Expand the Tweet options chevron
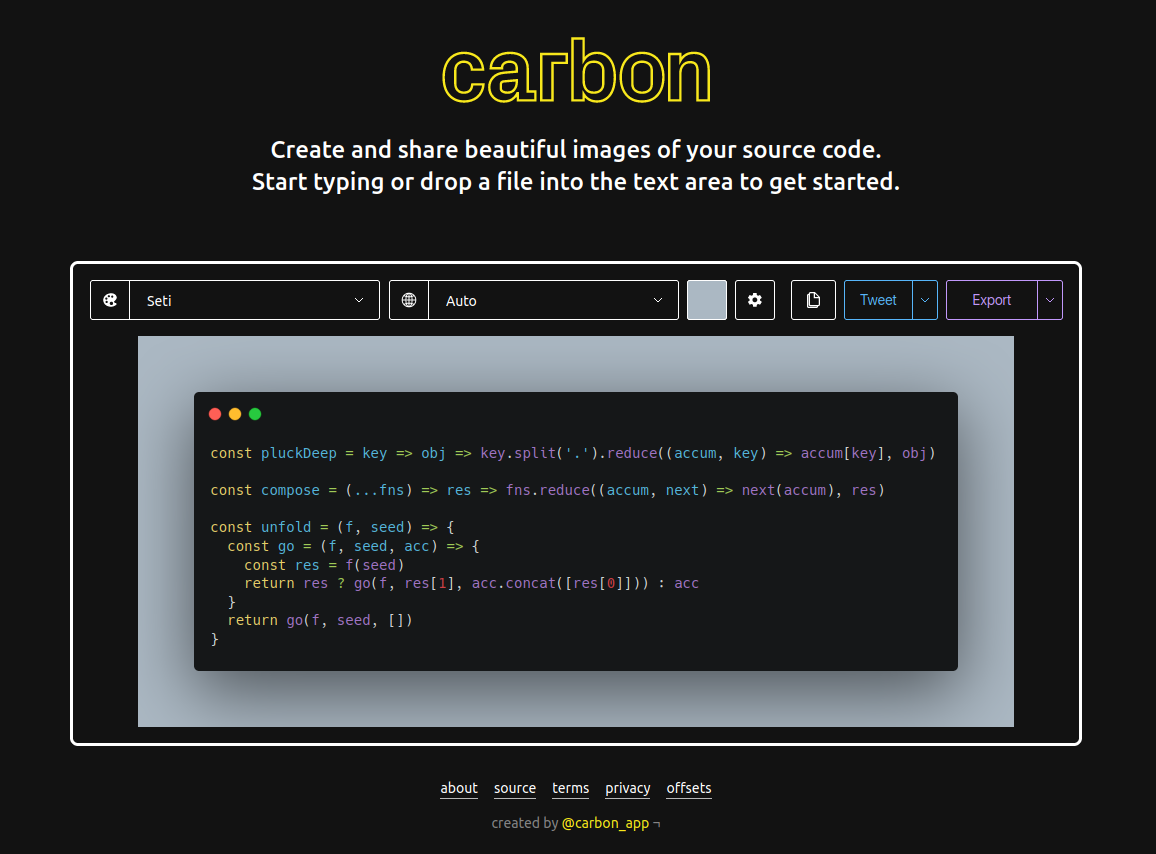The width and height of the screenshot is (1156, 854). (x=925, y=300)
